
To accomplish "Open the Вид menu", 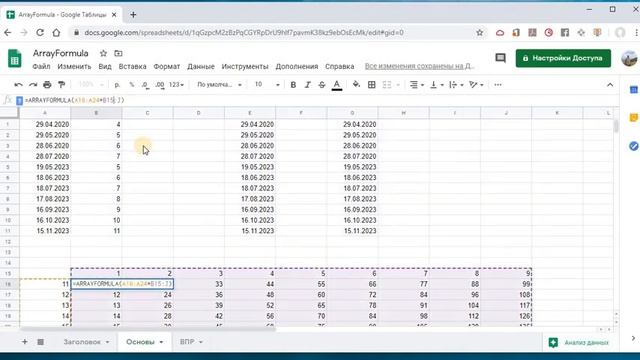I will [105, 67].
